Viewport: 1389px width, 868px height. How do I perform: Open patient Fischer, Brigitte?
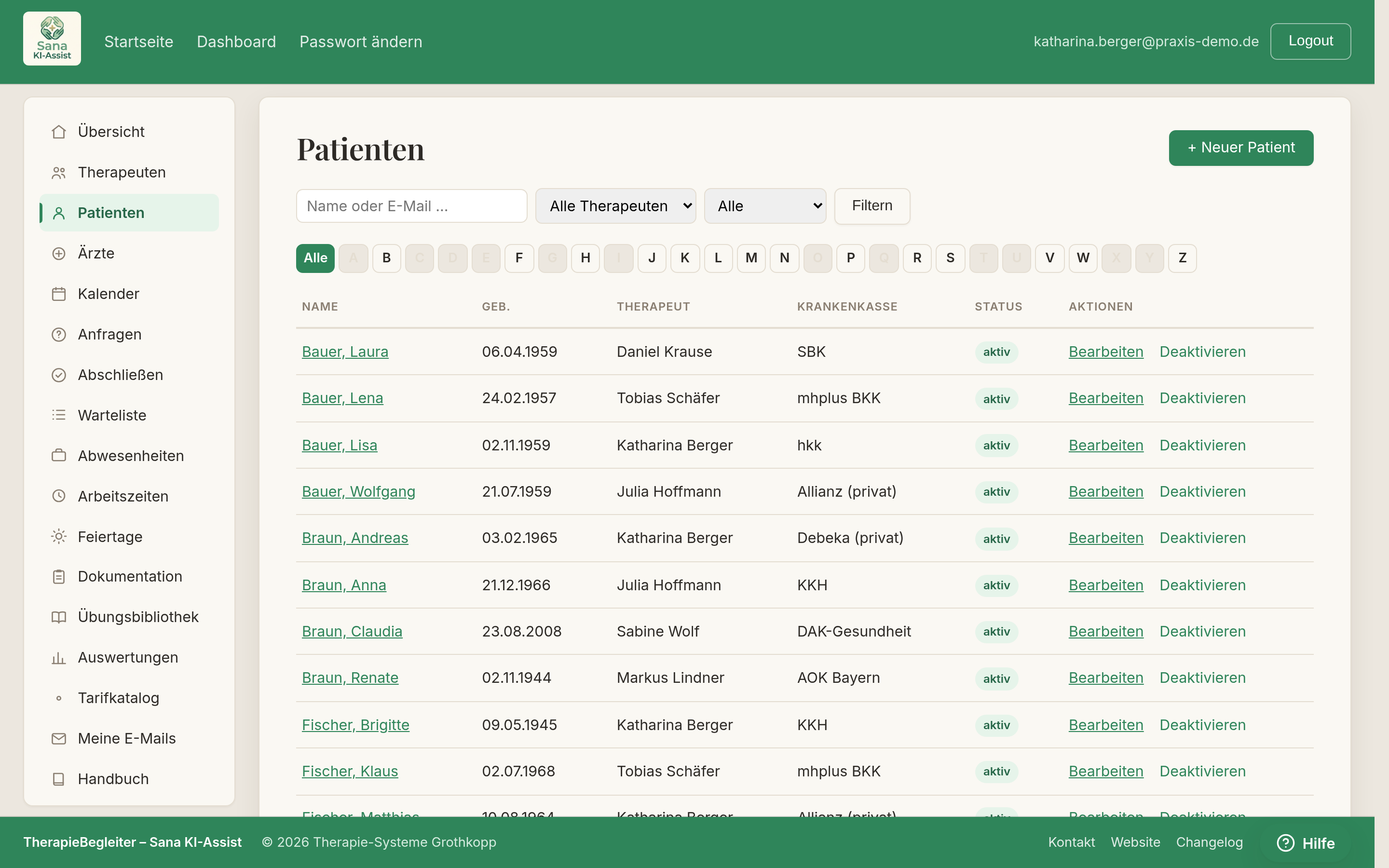click(x=355, y=725)
